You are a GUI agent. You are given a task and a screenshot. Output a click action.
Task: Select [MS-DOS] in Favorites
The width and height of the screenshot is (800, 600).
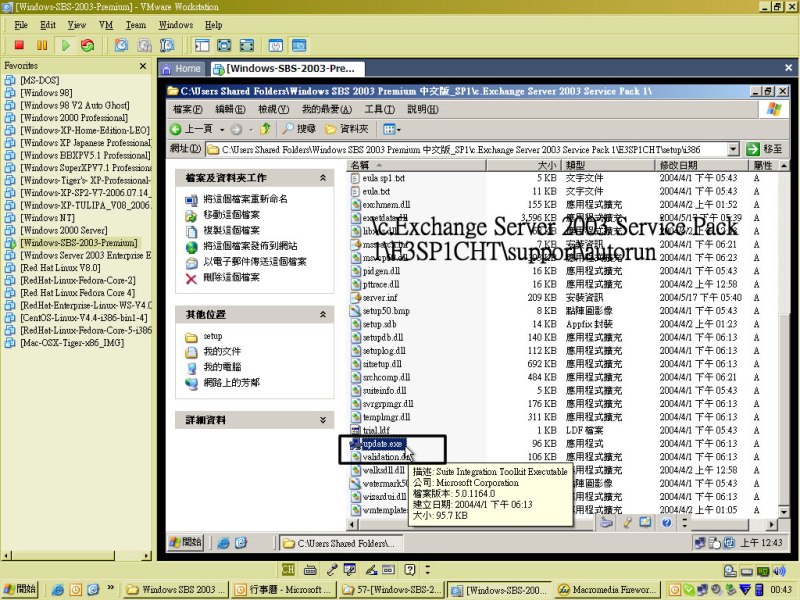[40, 80]
